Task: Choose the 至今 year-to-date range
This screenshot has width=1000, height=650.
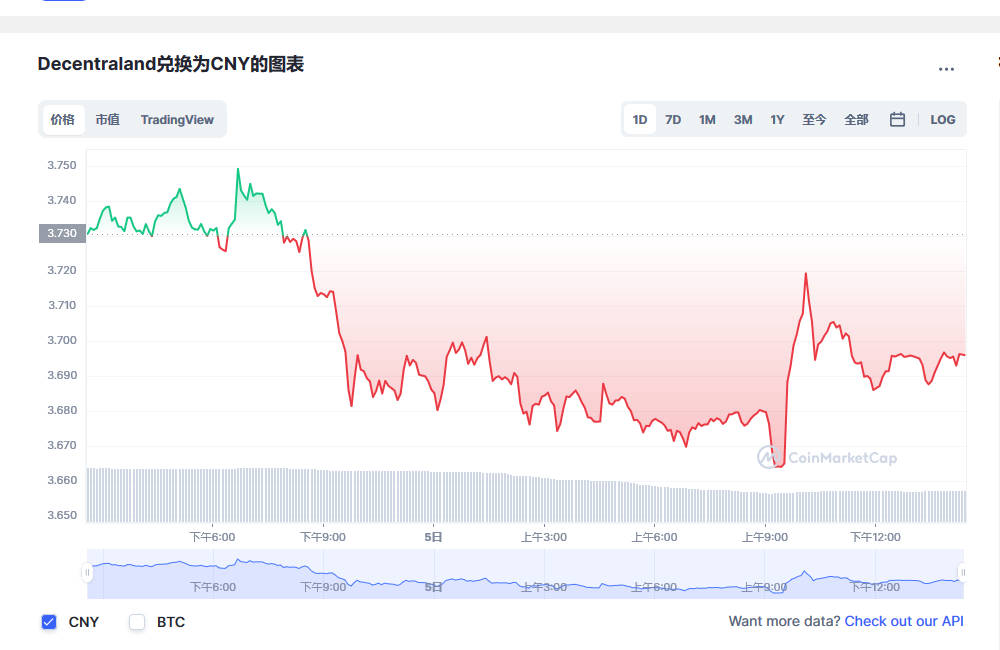Action: pos(814,119)
